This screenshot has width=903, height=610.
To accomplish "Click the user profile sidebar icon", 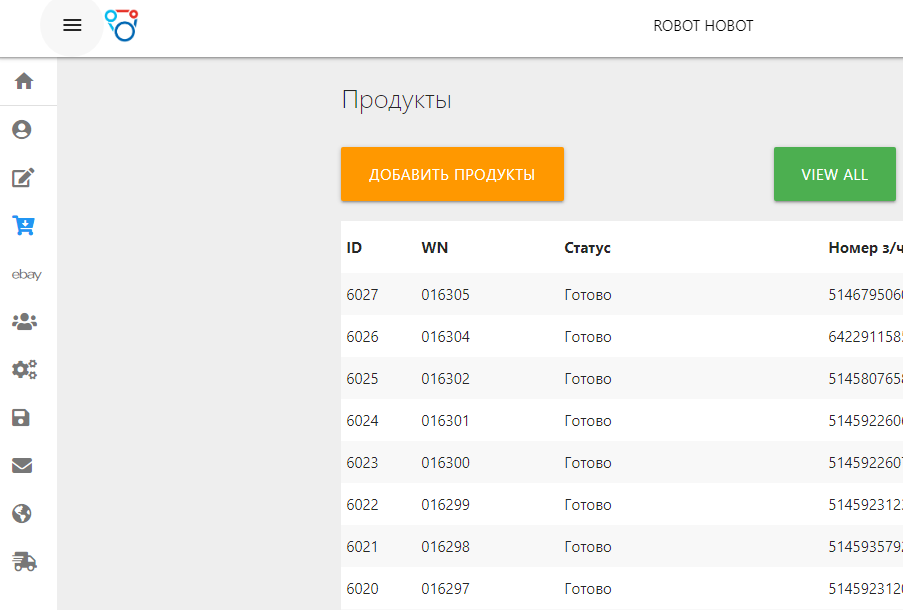I will 23,129.
